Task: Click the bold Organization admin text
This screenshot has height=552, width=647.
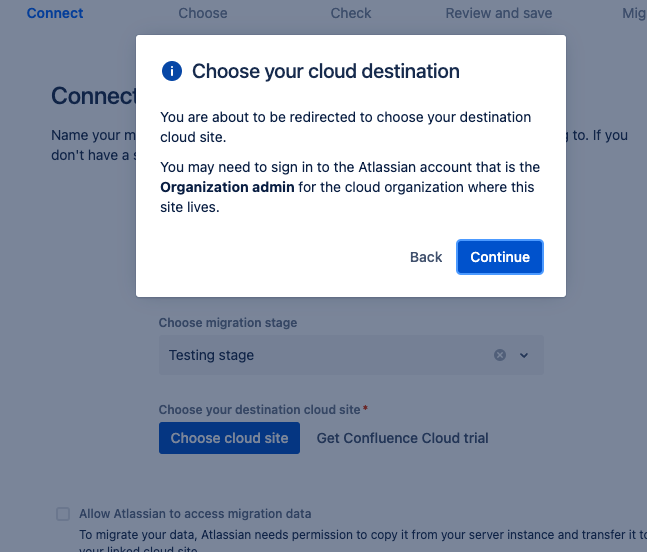Action: tap(227, 187)
